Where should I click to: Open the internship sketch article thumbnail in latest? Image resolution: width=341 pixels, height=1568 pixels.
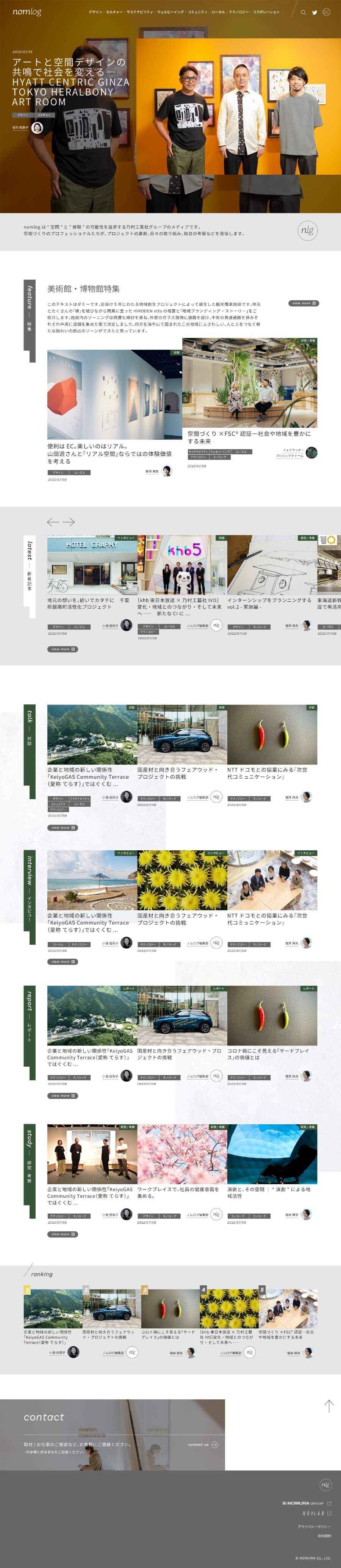coord(272,565)
